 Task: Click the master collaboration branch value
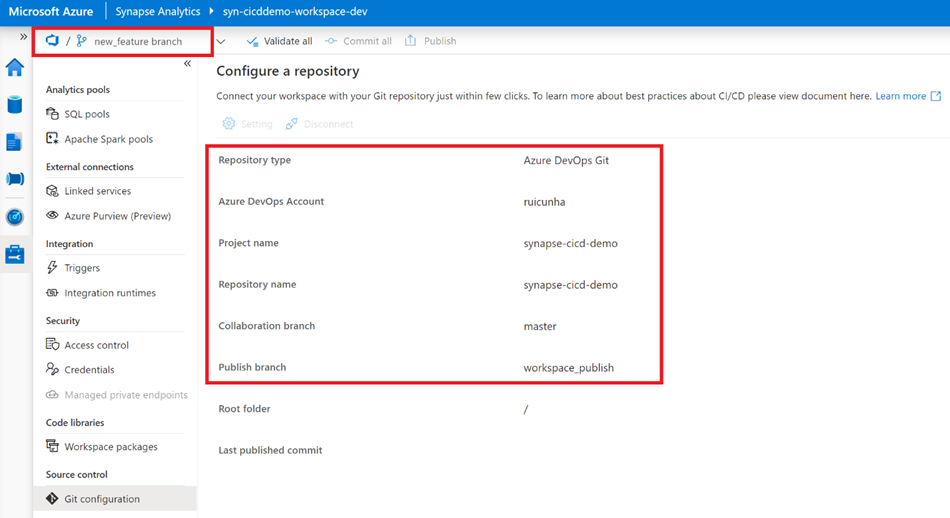point(540,326)
